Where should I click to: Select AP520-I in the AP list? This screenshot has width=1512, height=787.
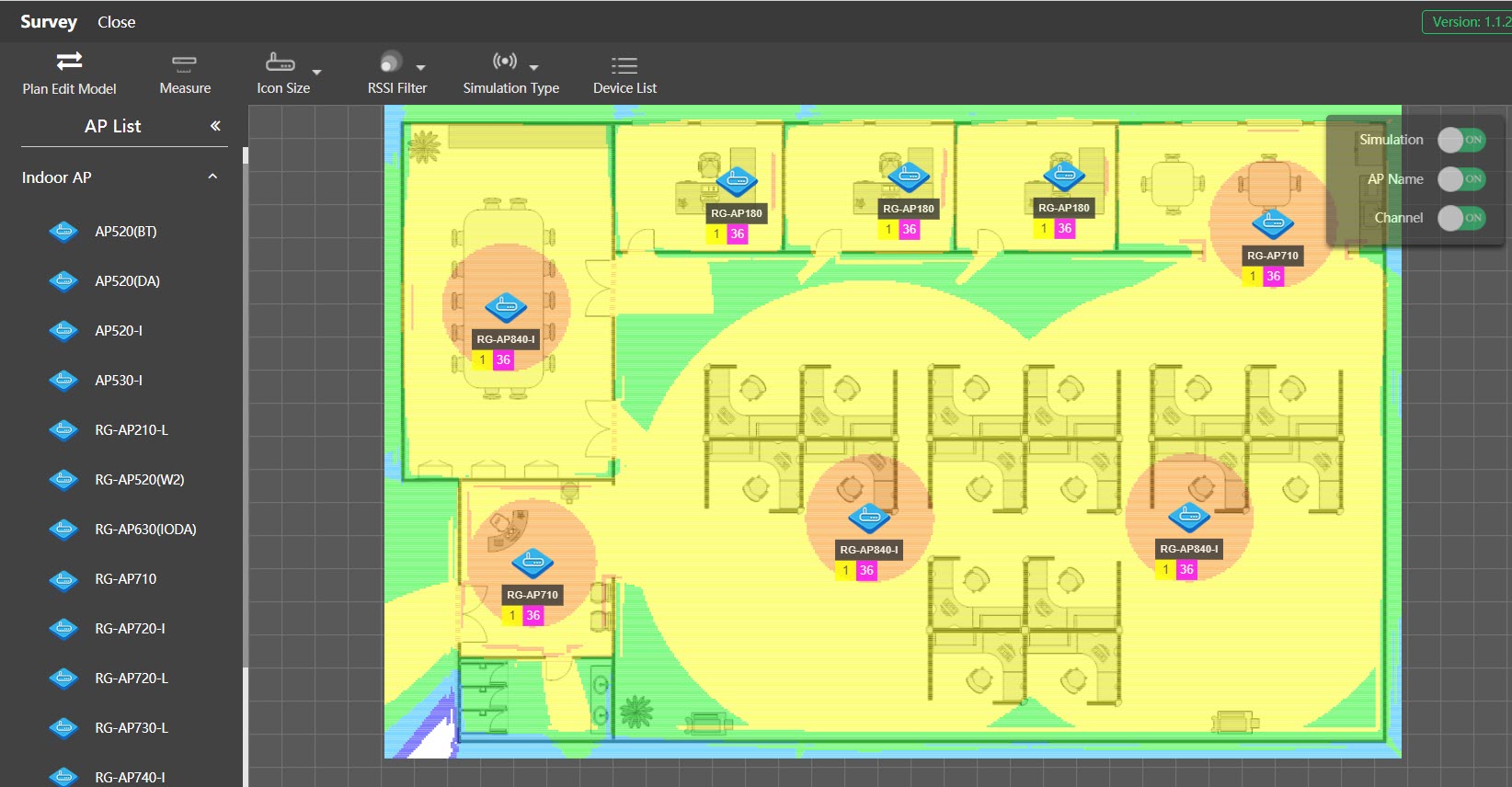pos(119,331)
